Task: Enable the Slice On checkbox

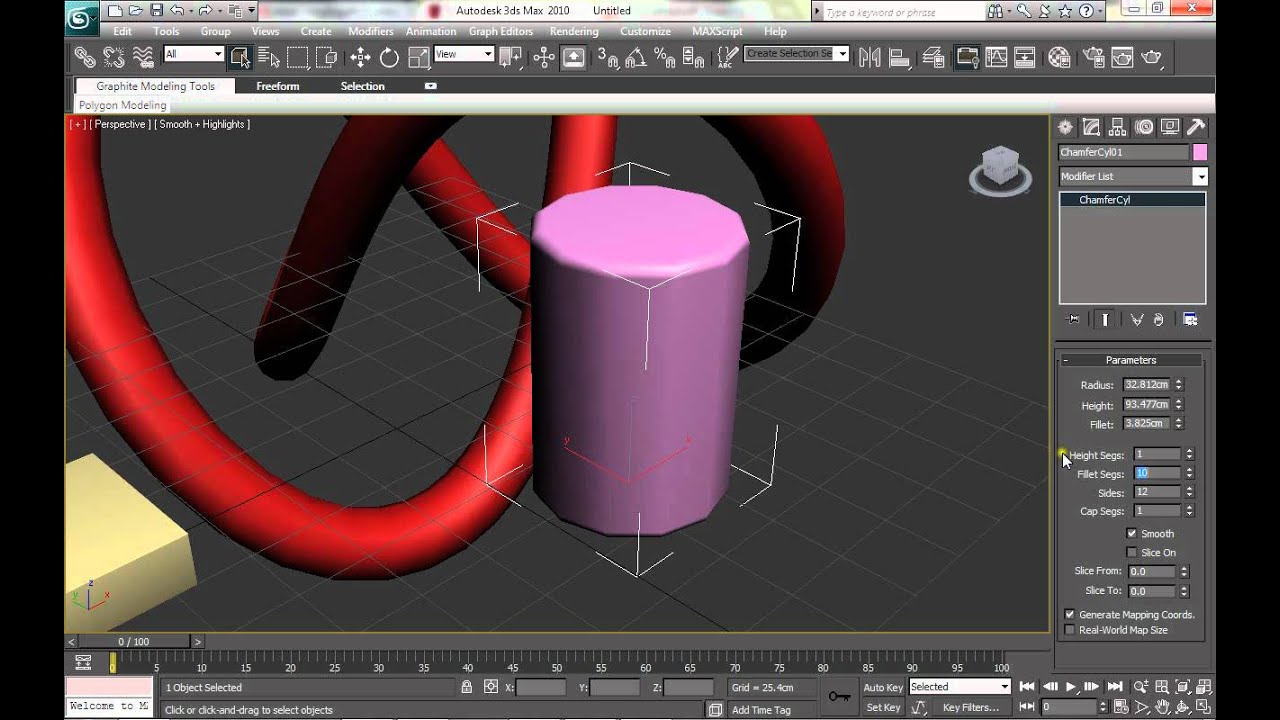Action: pyautogui.click(x=1132, y=553)
